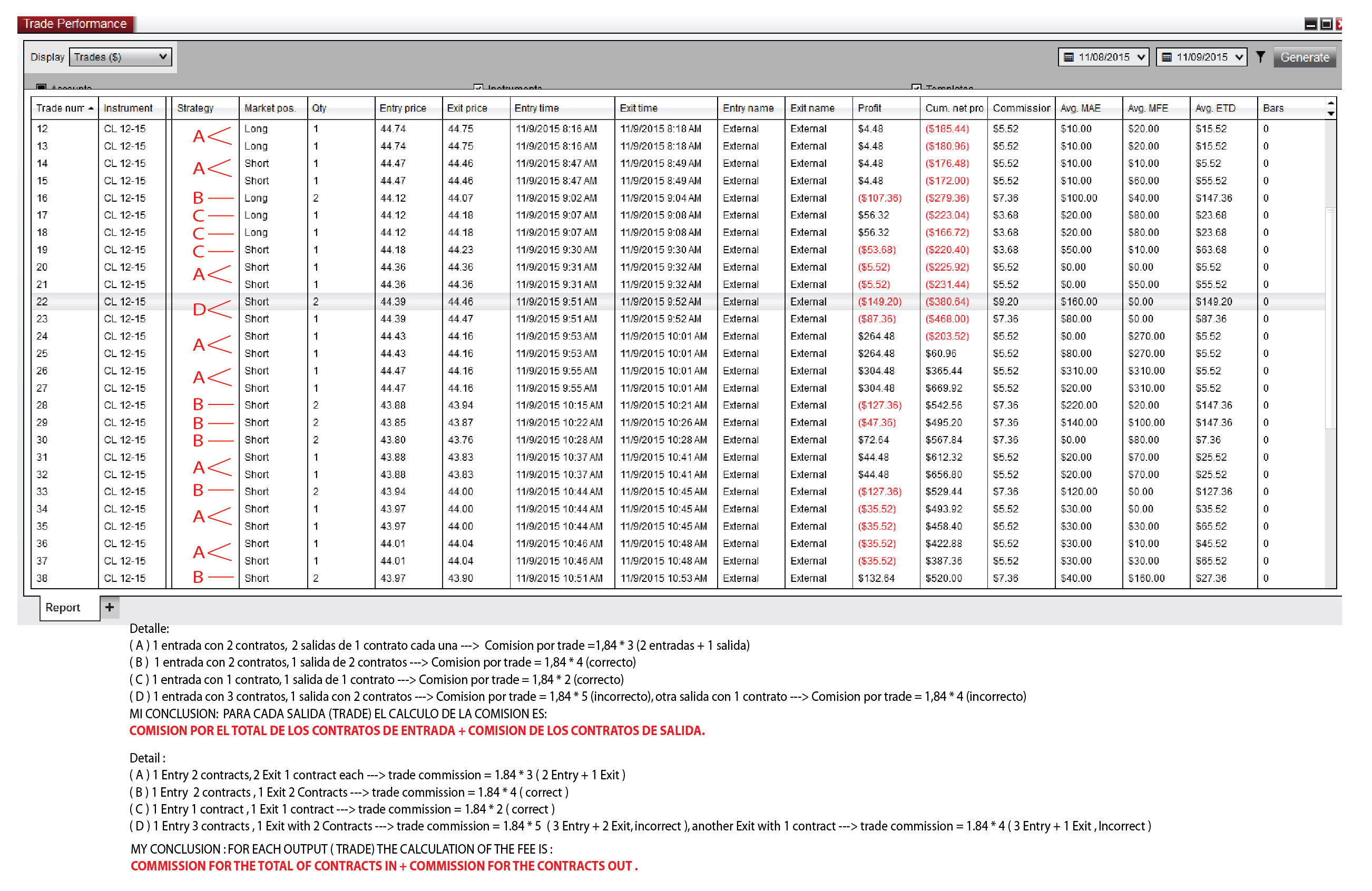
Task: Switch to the Report tab
Action: point(63,608)
